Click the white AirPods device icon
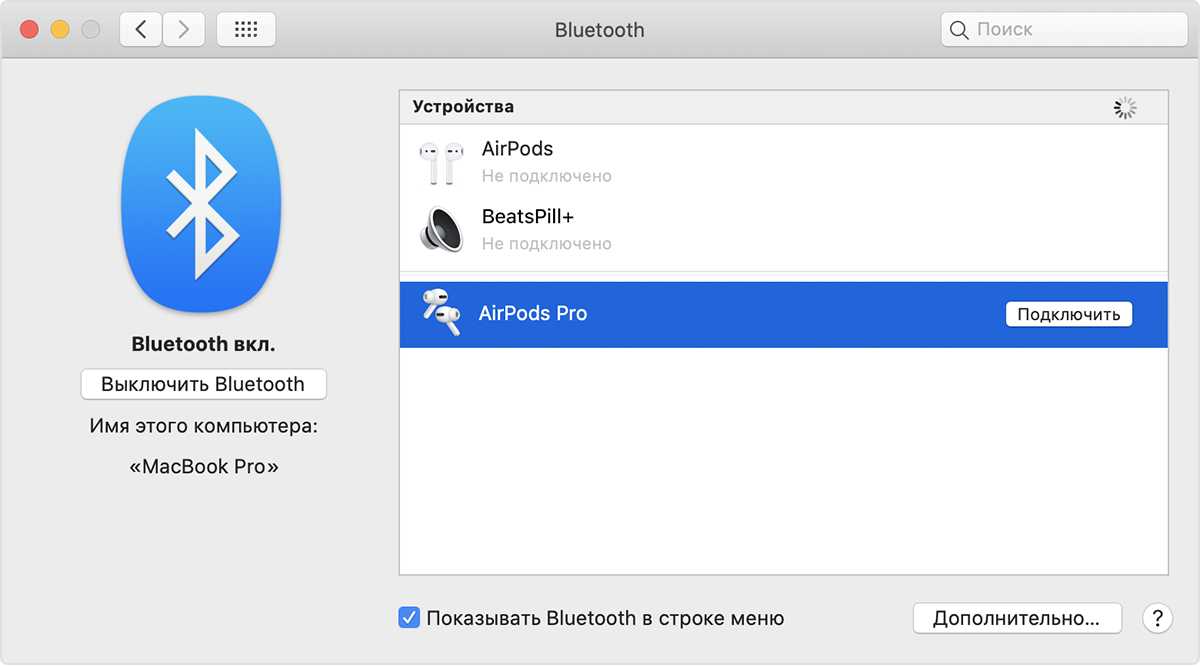 441,162
